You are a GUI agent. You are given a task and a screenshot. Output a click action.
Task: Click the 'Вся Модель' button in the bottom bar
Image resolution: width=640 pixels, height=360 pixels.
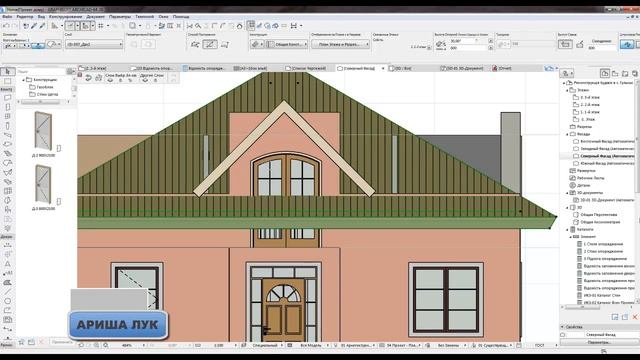(311, 345)
